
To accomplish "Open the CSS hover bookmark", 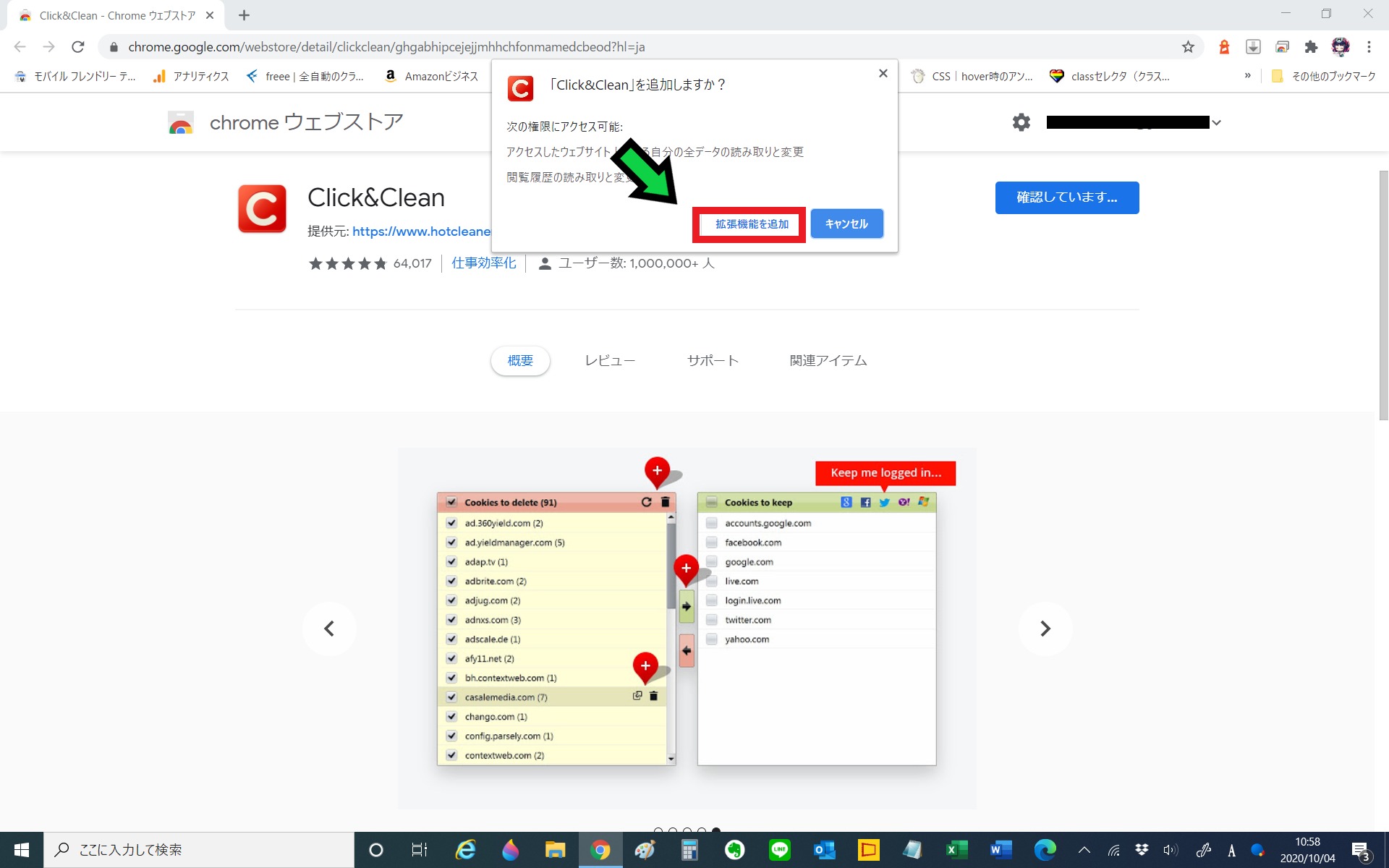I will (x=972, y=76).
